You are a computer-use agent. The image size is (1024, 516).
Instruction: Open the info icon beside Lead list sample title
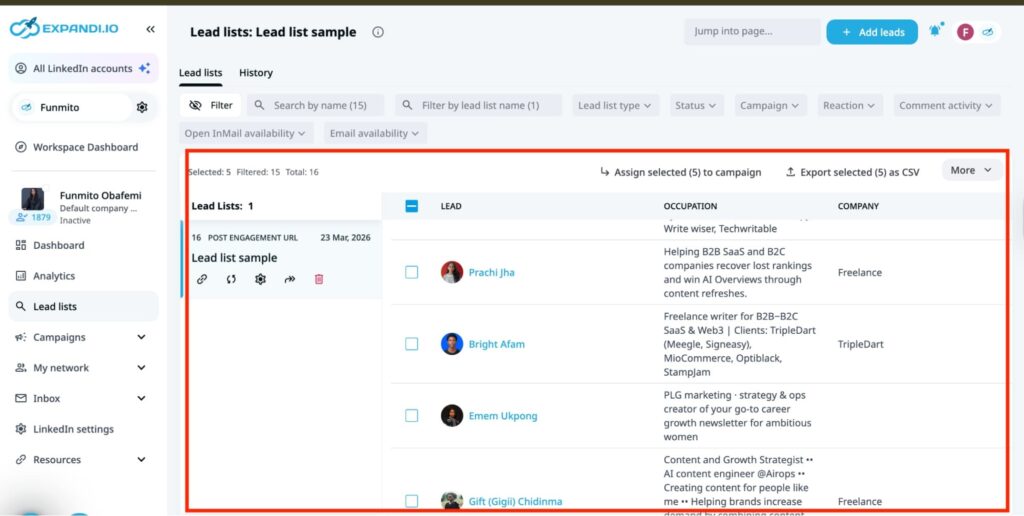coord(377,32)
